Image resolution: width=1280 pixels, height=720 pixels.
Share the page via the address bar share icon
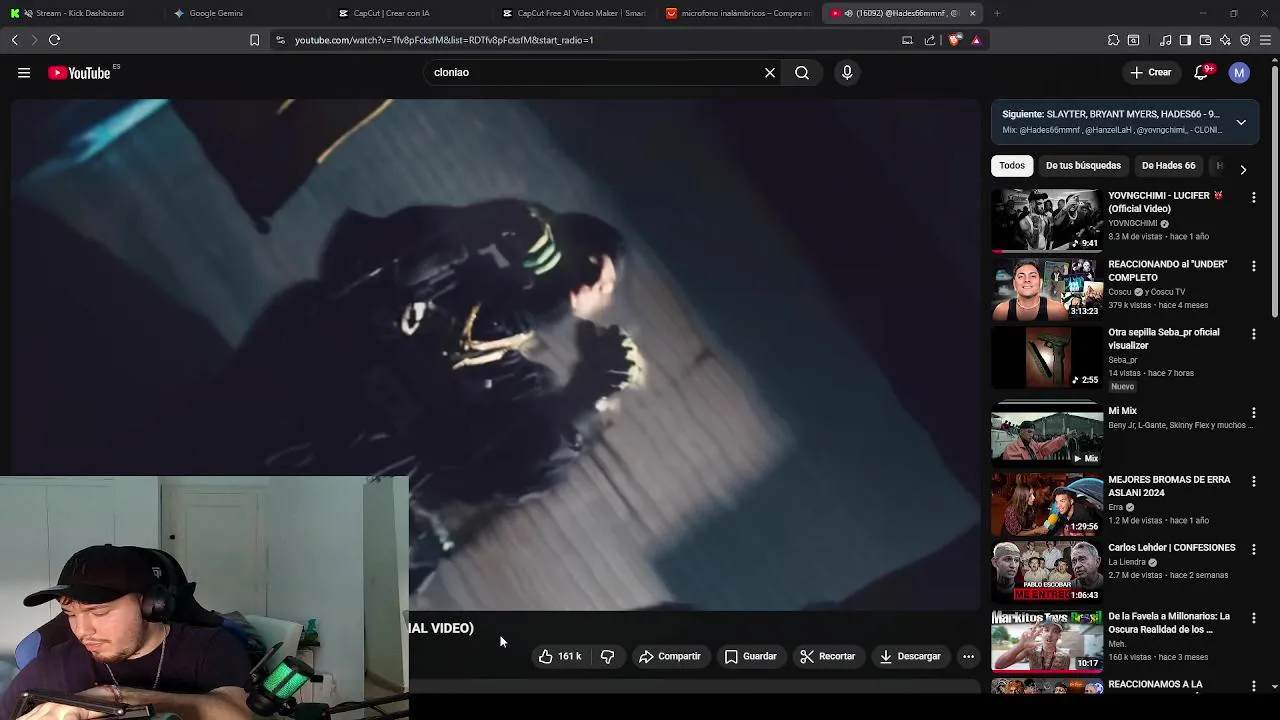point(930,40)
